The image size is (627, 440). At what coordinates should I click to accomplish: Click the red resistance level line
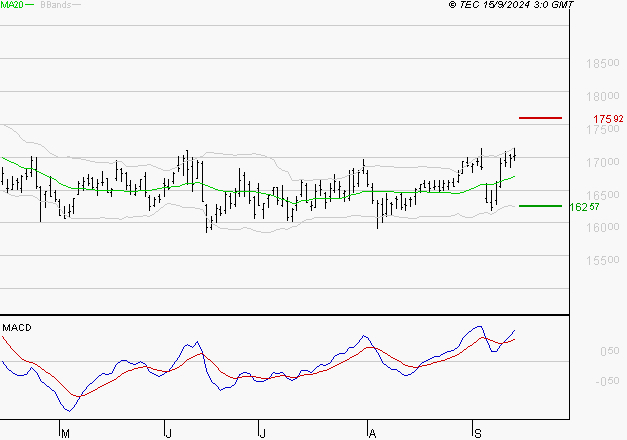click(x=540, y=118)
